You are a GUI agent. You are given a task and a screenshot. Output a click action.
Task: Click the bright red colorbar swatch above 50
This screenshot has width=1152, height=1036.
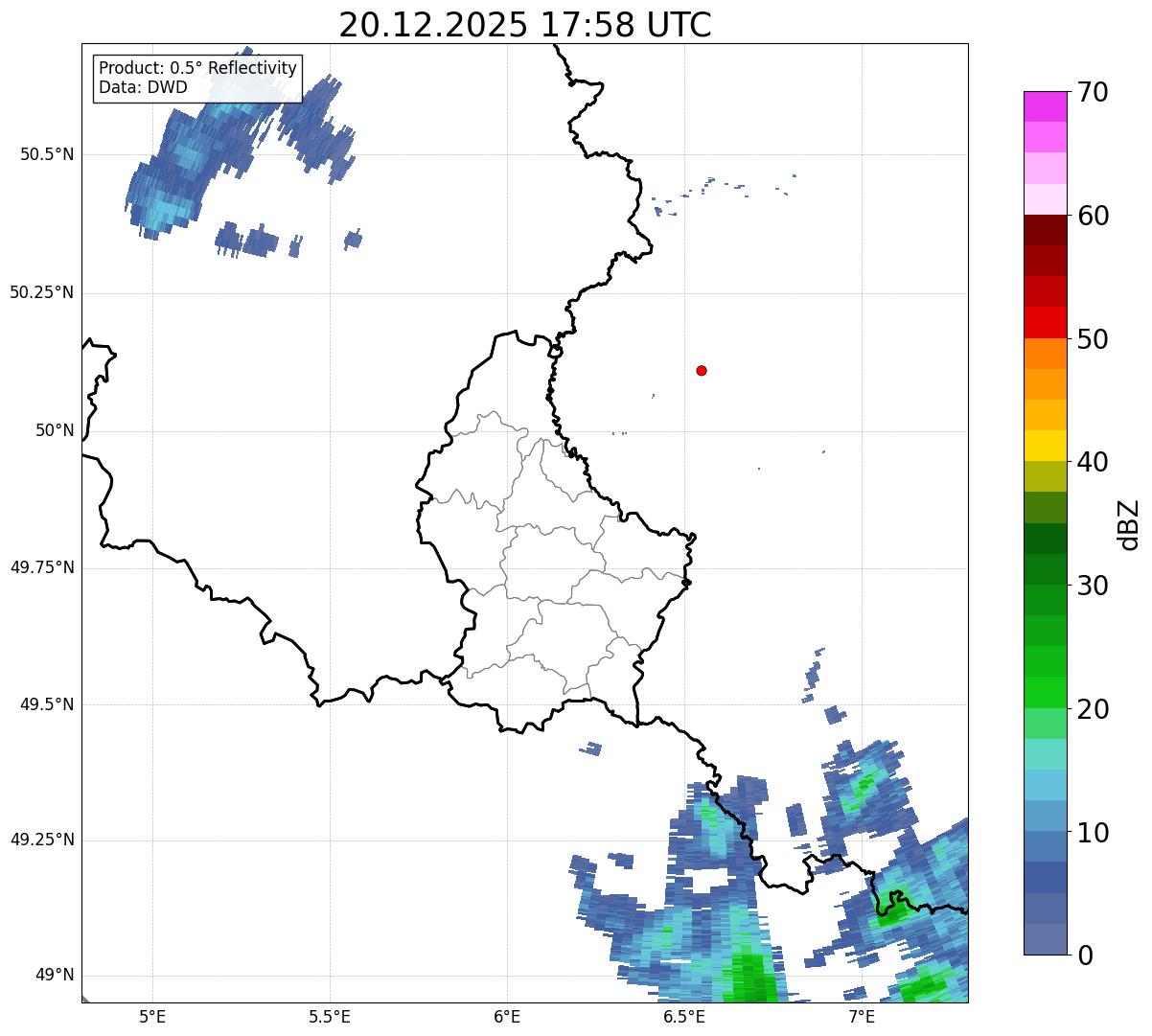[x=1046, y=322]
